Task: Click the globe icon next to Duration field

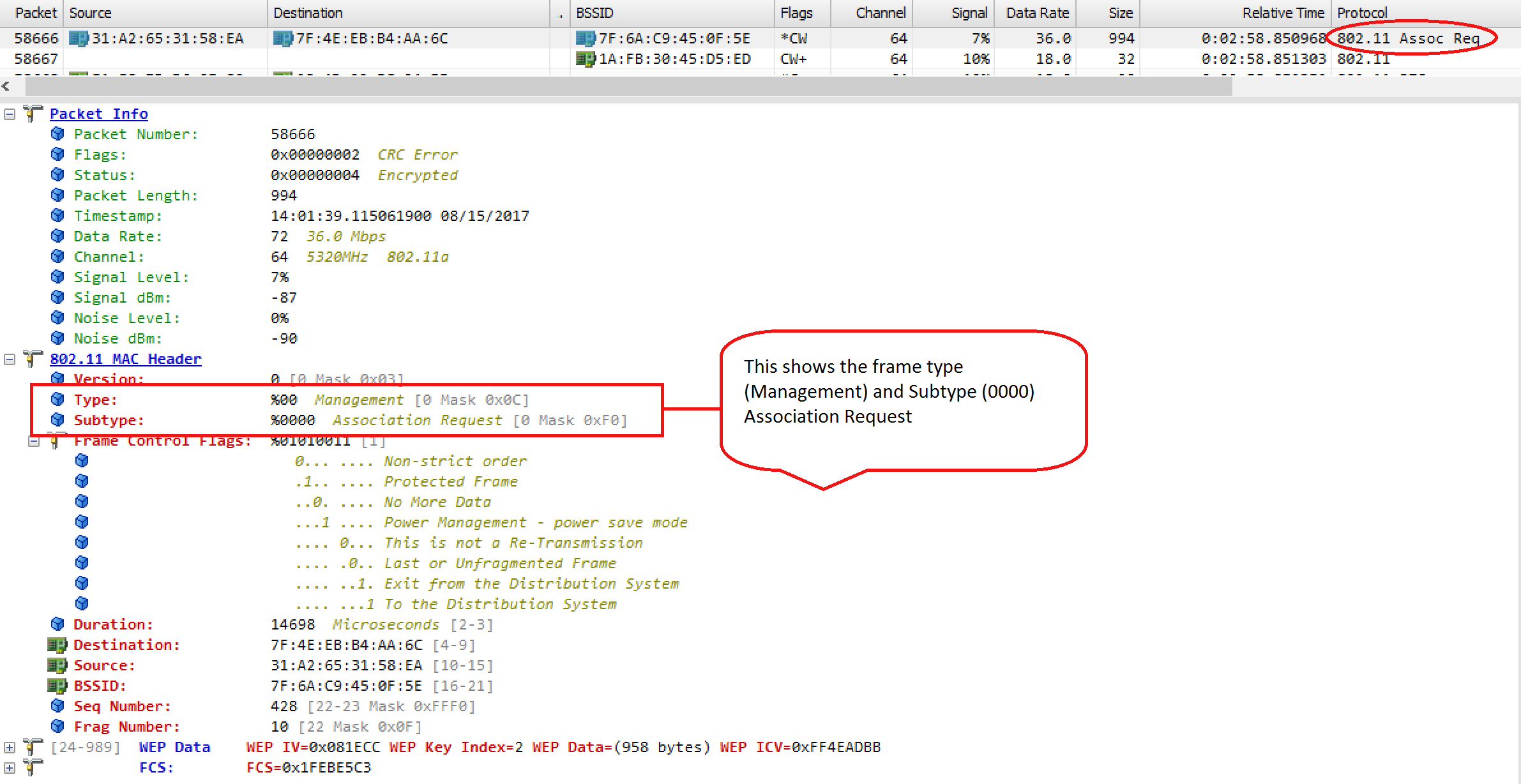Action: coord(57,624)
